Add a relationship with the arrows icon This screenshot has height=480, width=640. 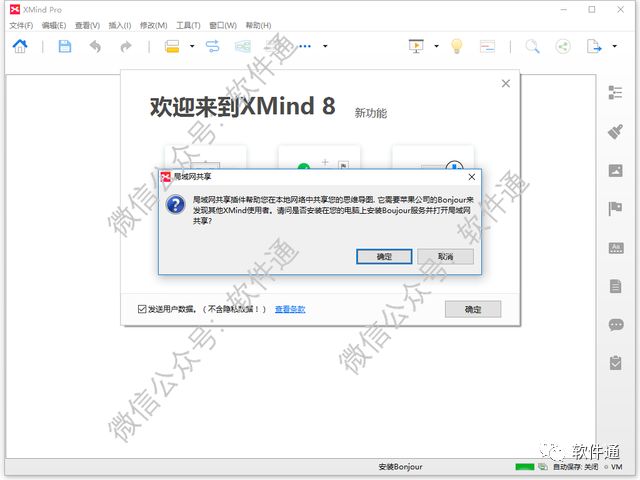213,46
